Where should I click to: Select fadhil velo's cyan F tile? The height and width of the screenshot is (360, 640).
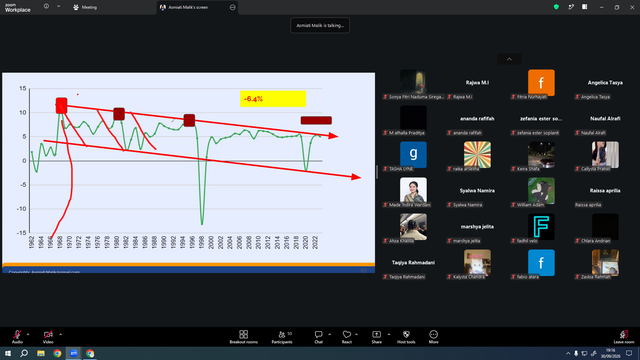(541, 227)
